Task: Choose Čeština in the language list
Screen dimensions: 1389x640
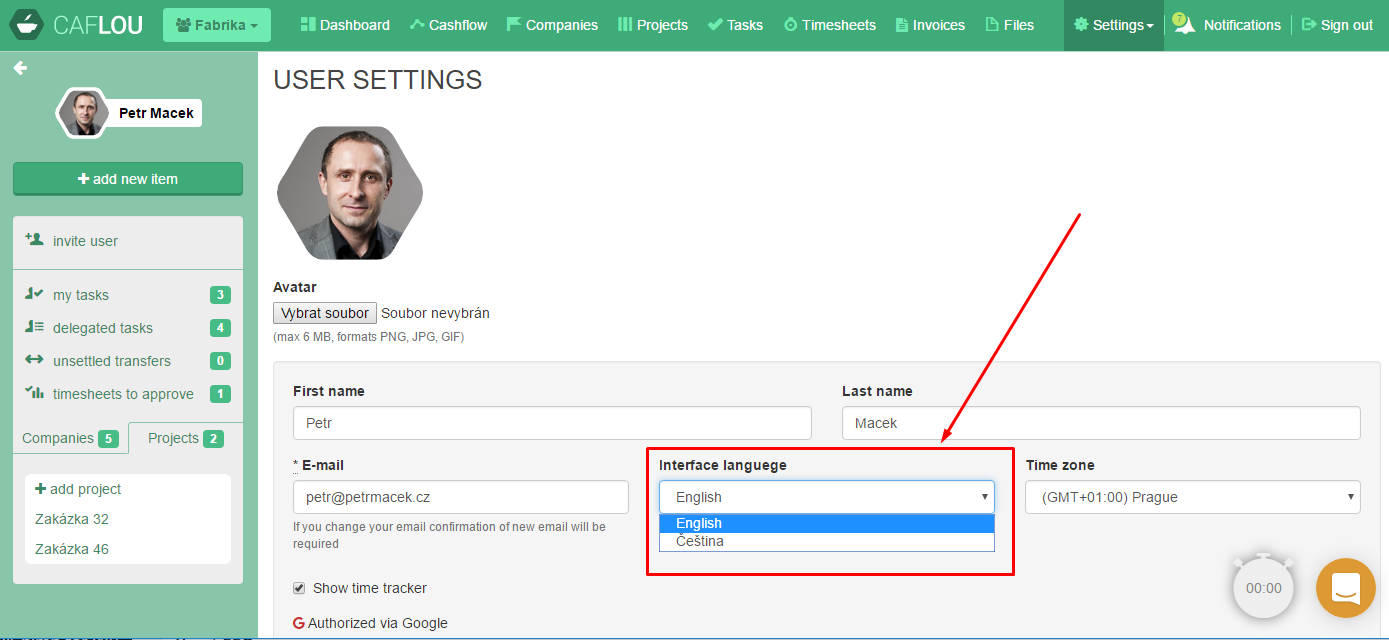Action: point(700,541)
